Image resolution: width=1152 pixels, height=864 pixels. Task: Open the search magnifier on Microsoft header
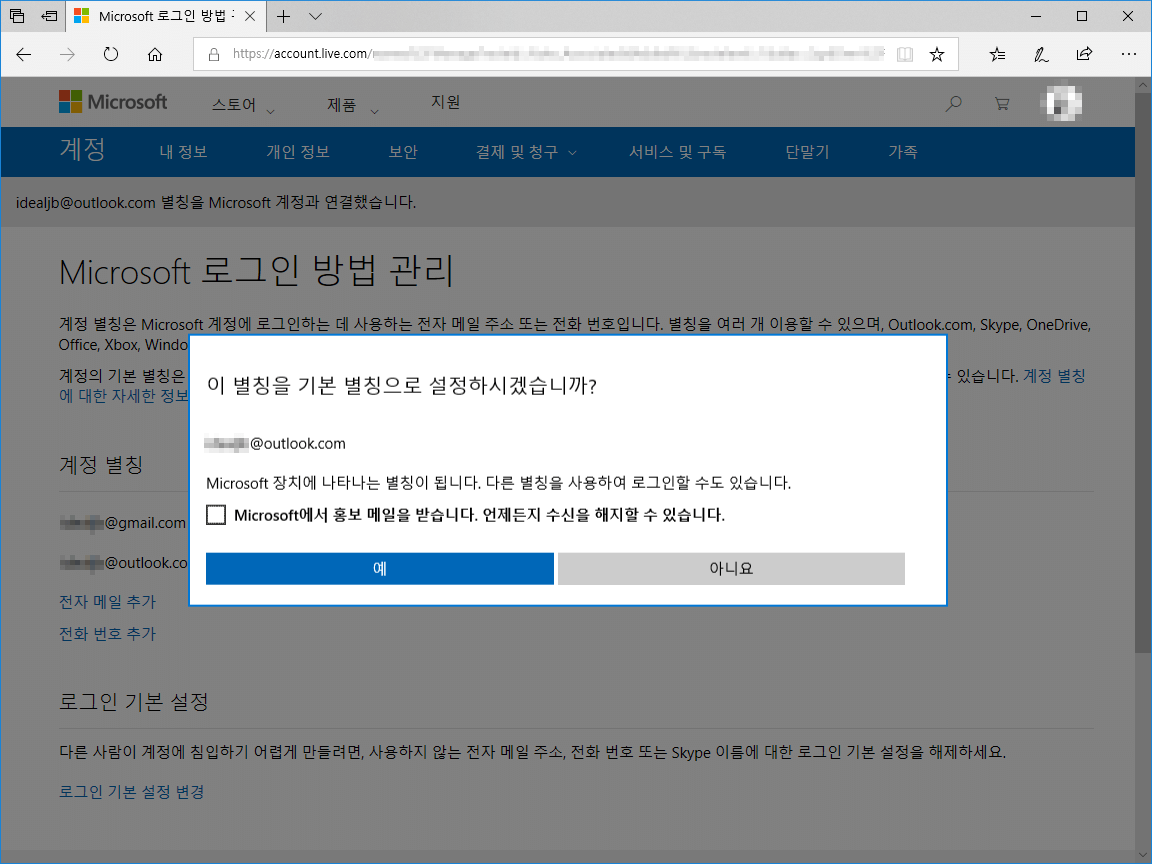(953, 104)
